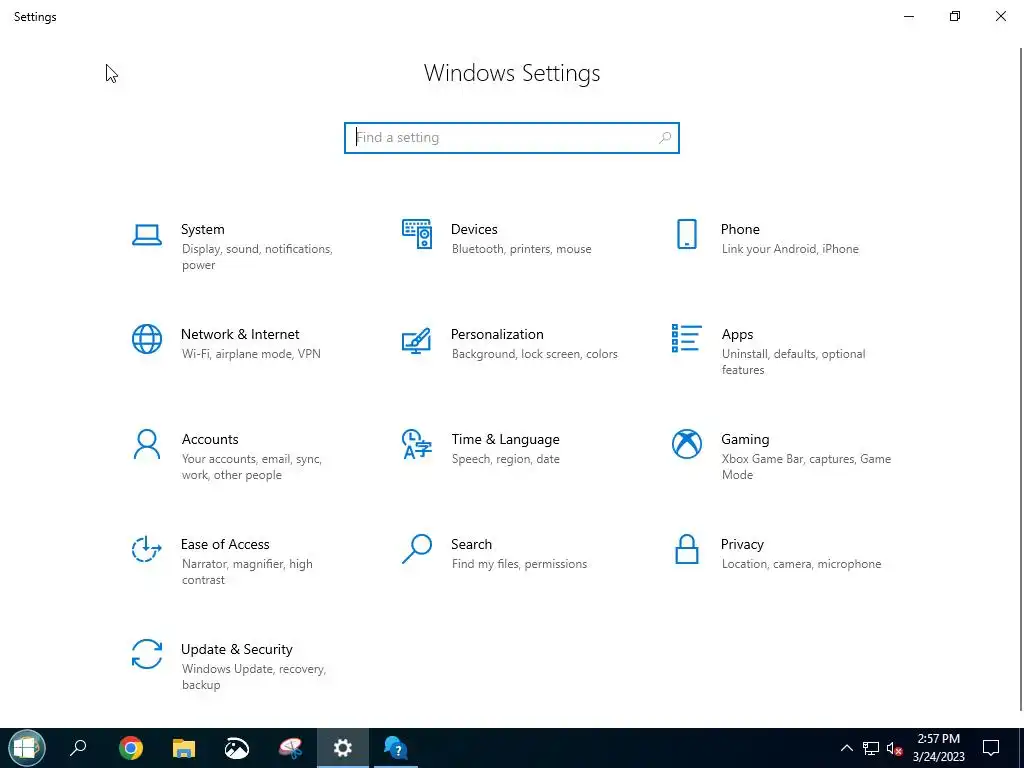
Task: Restore down the Settings window
Action: (955, 16)
